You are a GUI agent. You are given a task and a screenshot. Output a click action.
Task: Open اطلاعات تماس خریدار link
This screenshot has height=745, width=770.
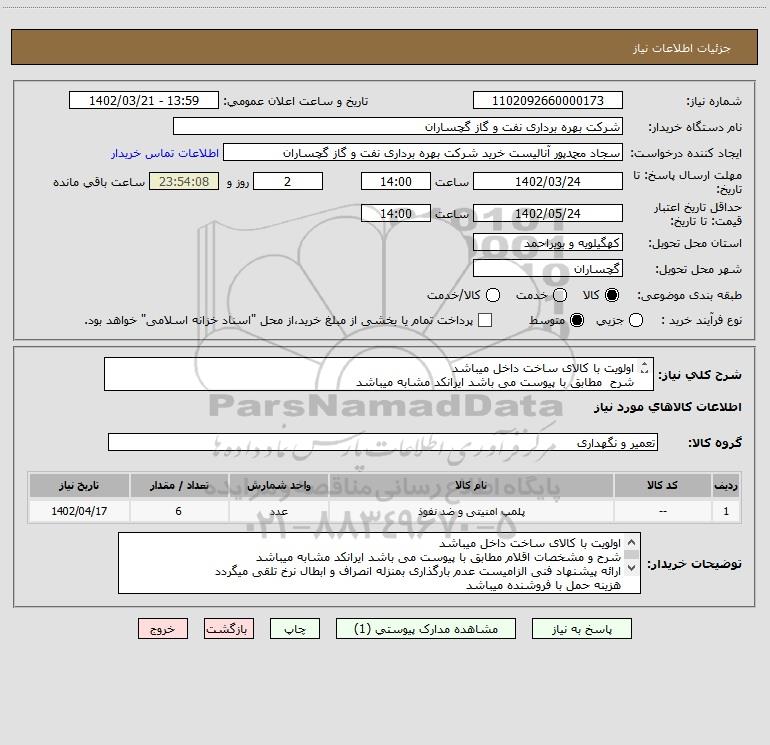tap(165, 153)
